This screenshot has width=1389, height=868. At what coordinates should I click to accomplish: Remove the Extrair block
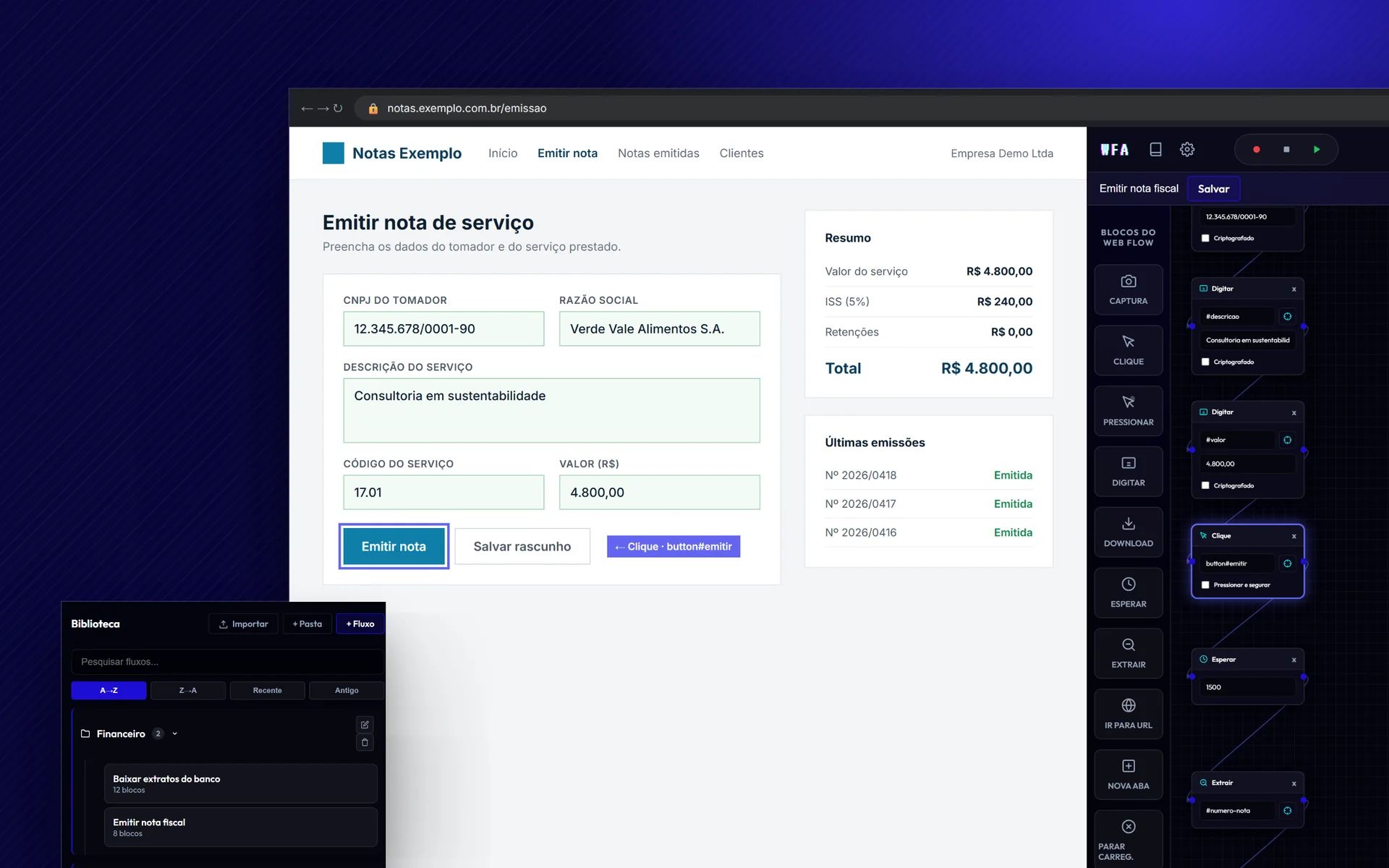pyautogui.click(x=1294, y=784)
